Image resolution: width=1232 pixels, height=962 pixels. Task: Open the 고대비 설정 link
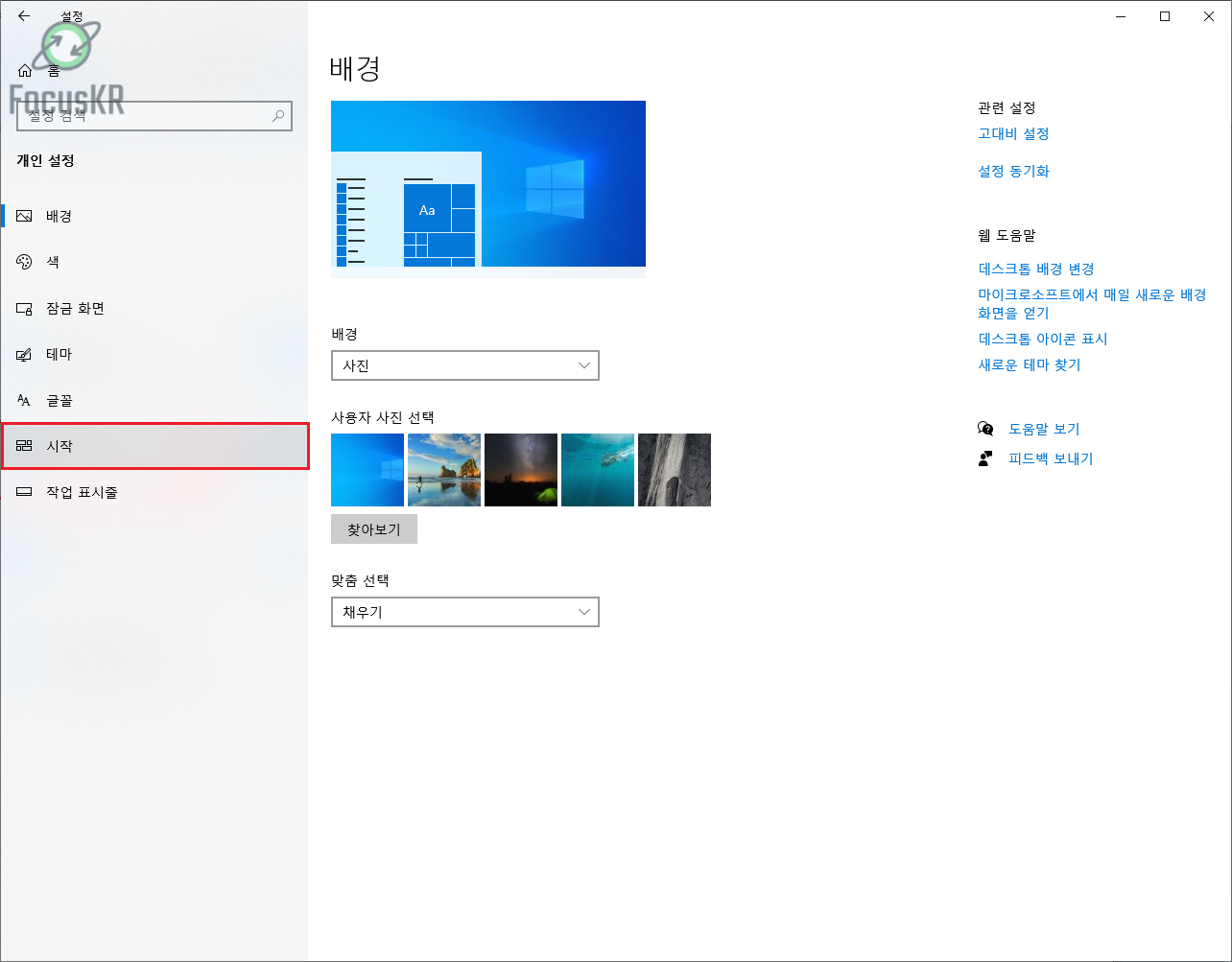click(x=1013, y=134)
